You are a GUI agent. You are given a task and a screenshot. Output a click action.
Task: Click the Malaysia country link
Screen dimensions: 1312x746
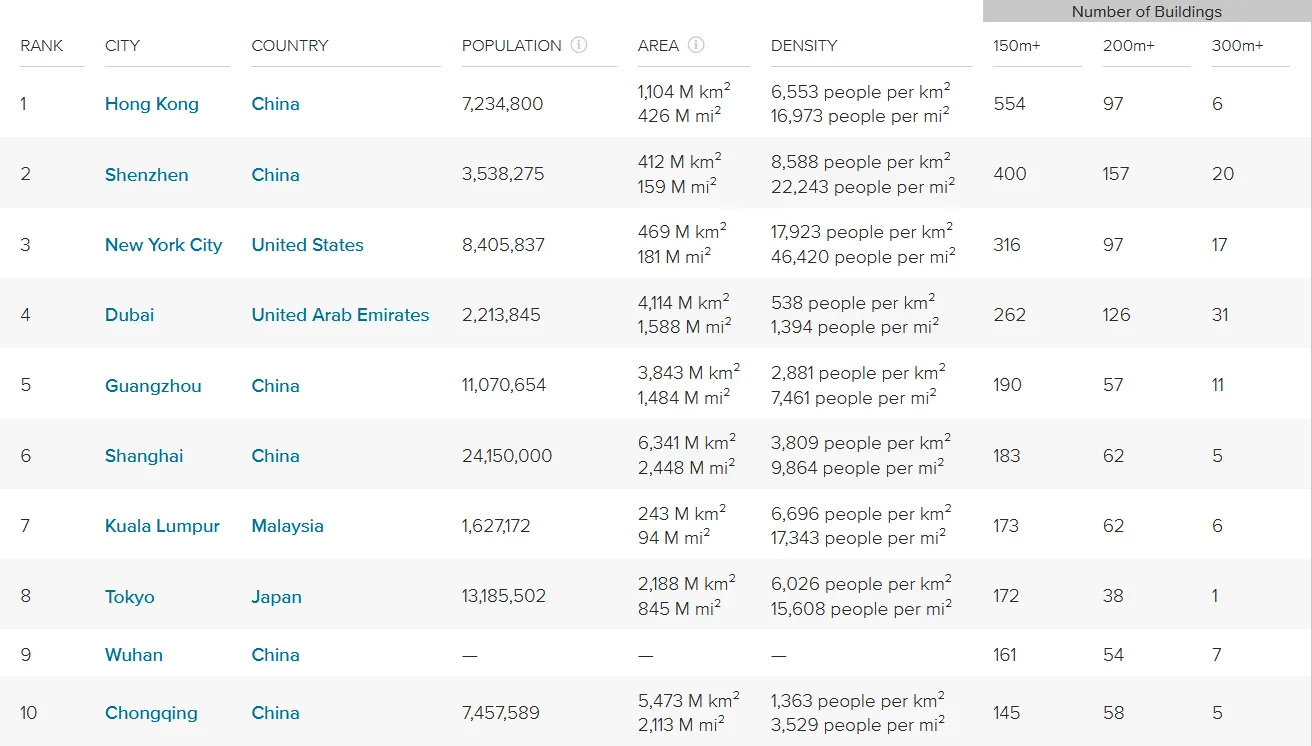(x=288, y=526)
